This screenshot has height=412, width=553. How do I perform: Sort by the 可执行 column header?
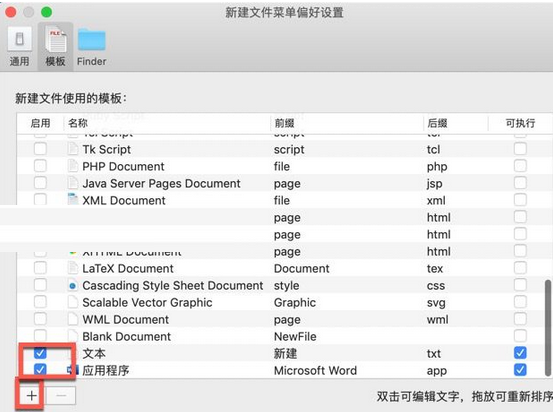coord(520,123)
